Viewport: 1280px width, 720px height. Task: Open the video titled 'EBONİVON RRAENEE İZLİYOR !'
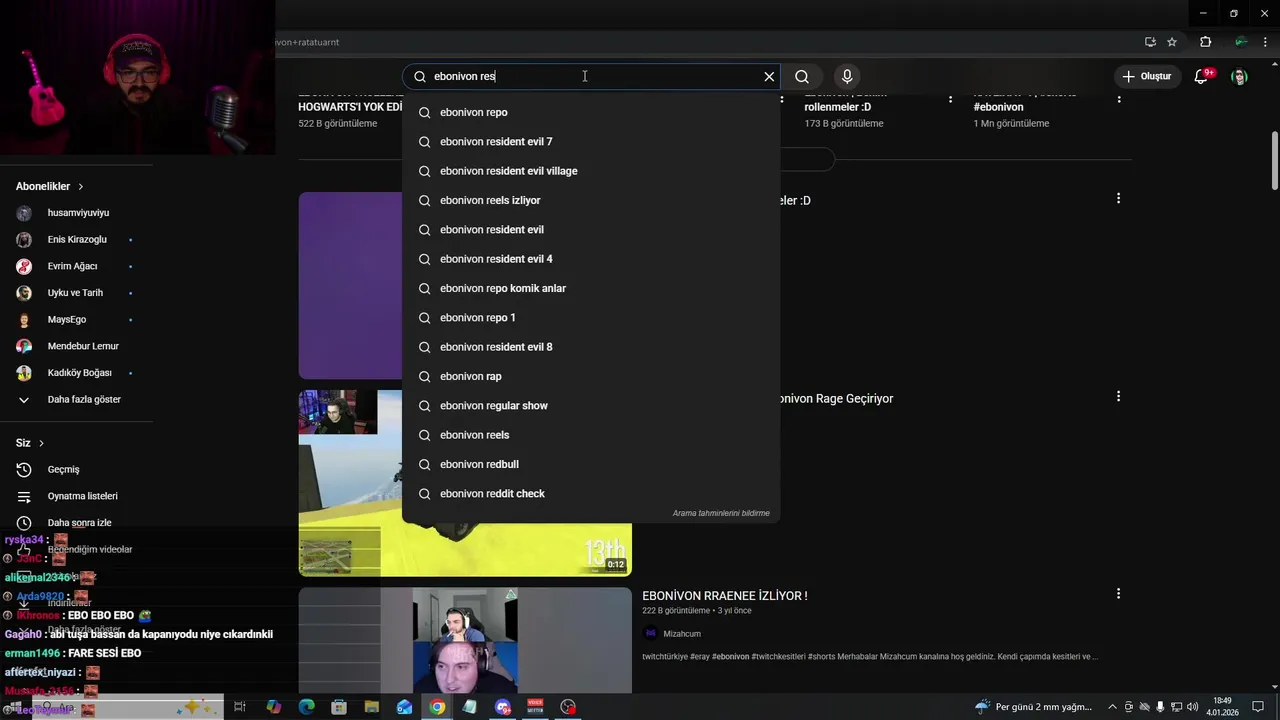(725, 596)
